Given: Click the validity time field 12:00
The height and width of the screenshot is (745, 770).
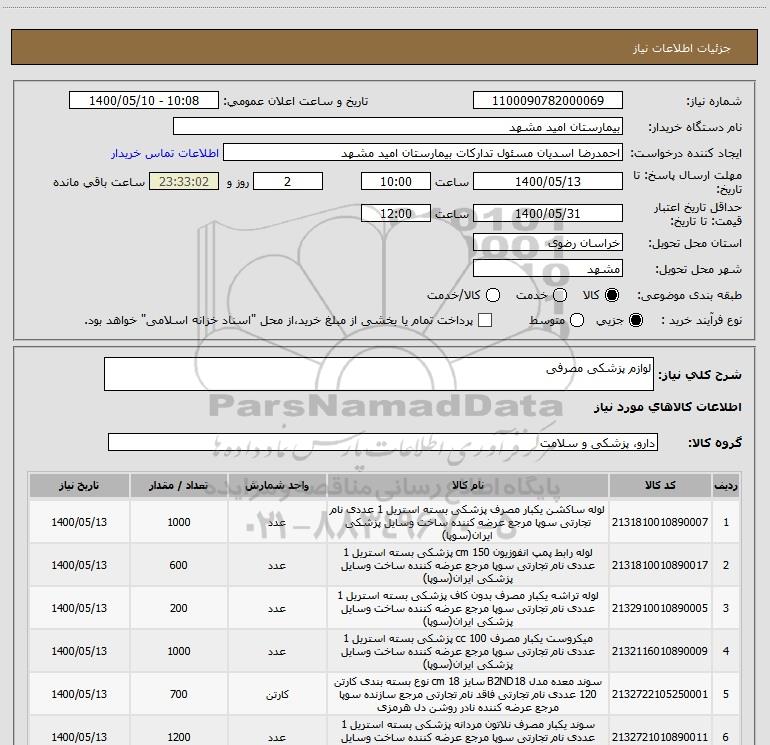Looking at the screenshot, I should click(x=396, y=213).
